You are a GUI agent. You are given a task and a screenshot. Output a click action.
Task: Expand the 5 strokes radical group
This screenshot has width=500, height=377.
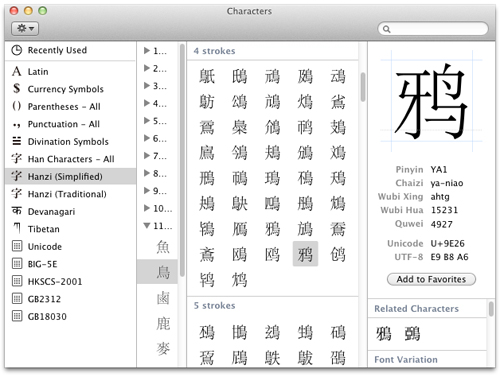(147, 121)
